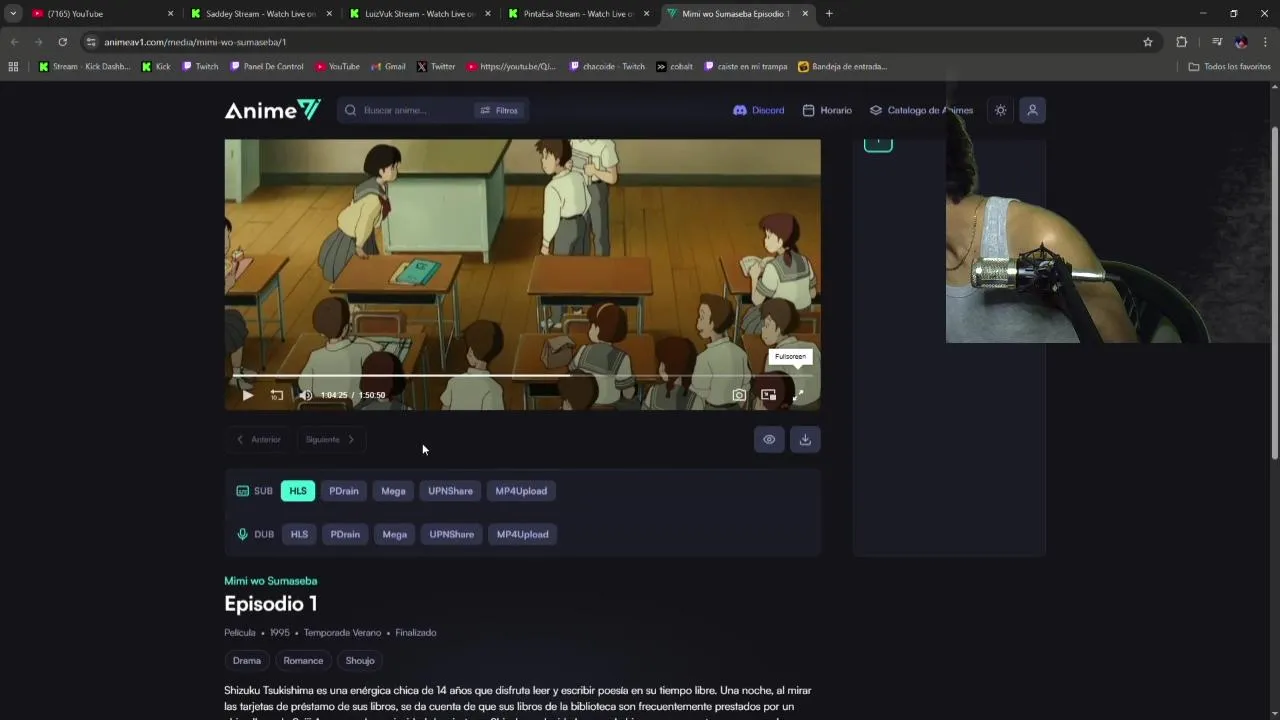Open the Mimi wo Sumaseba series link
This screenshot has width=1280, height=720.
tap(270, 581)
